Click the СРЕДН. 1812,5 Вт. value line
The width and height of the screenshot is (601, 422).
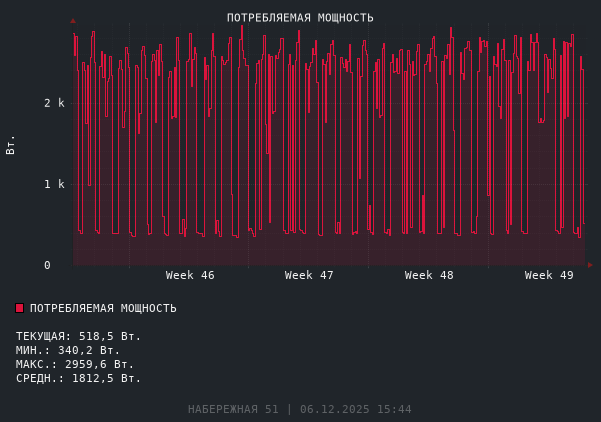pyautogui.click(x=78, y=378)
